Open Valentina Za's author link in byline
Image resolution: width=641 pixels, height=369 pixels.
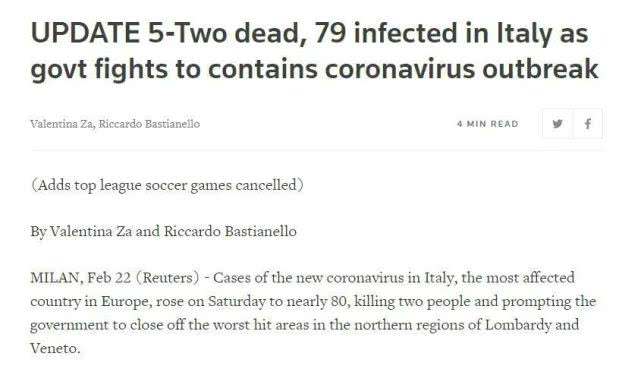[62, 123]
